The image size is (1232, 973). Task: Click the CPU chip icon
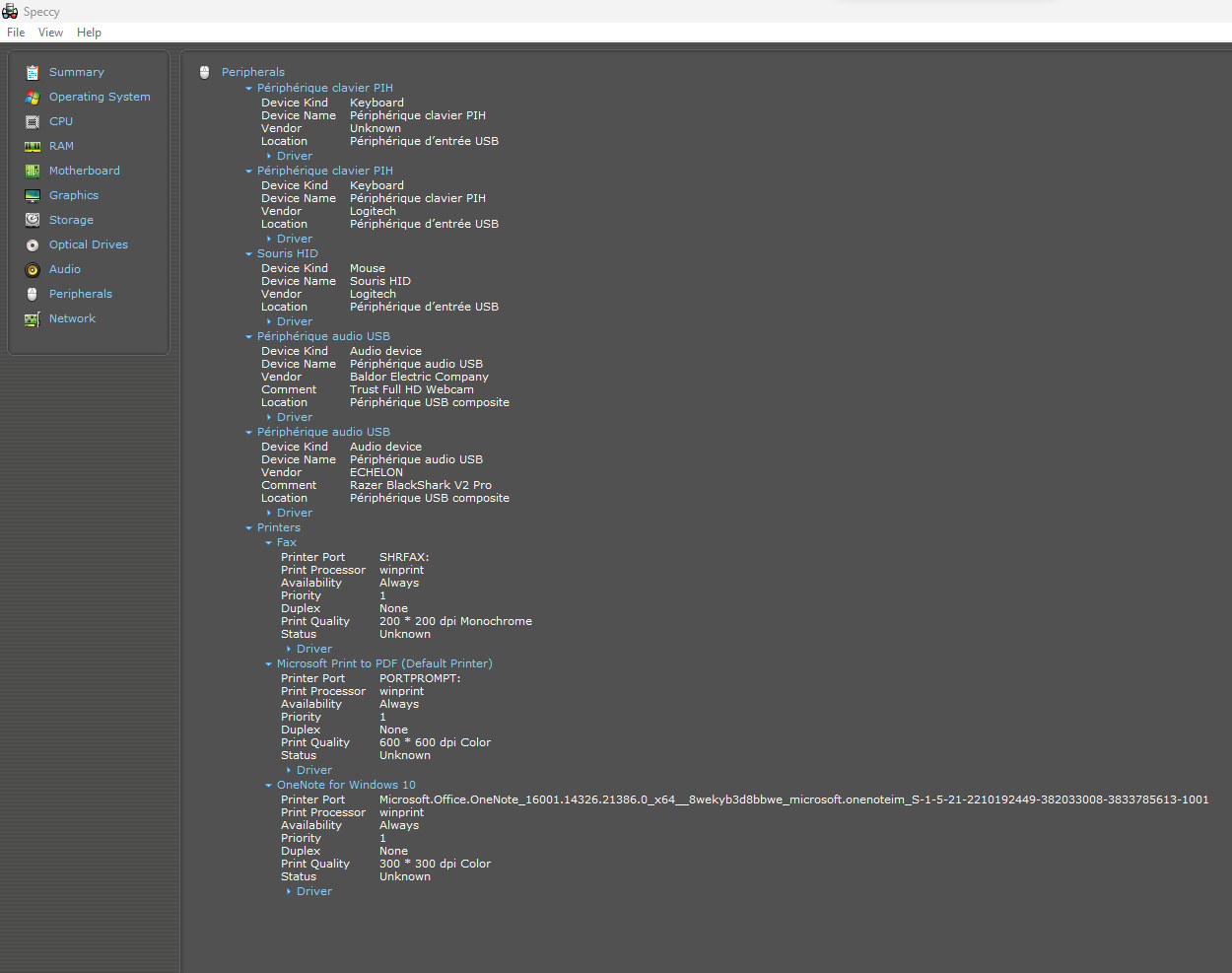(33, 121)
